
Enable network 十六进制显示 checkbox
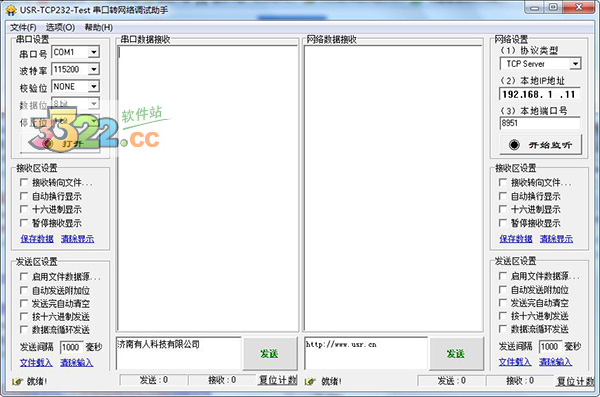pyautogui.click(x=503, y=209)
